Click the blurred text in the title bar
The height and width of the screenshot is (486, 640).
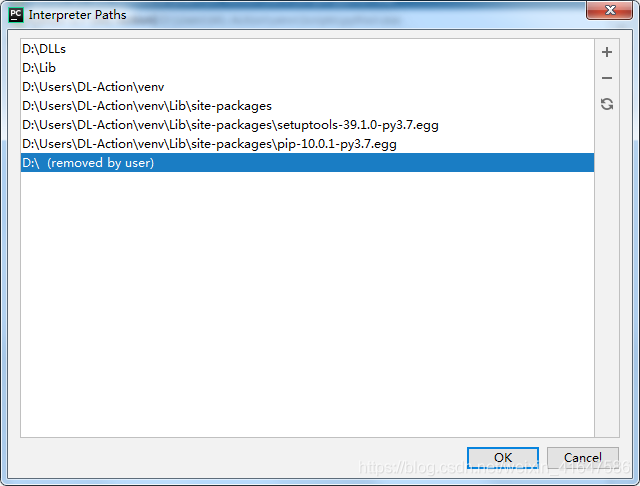pyautogui.click(x=270, y=18)
